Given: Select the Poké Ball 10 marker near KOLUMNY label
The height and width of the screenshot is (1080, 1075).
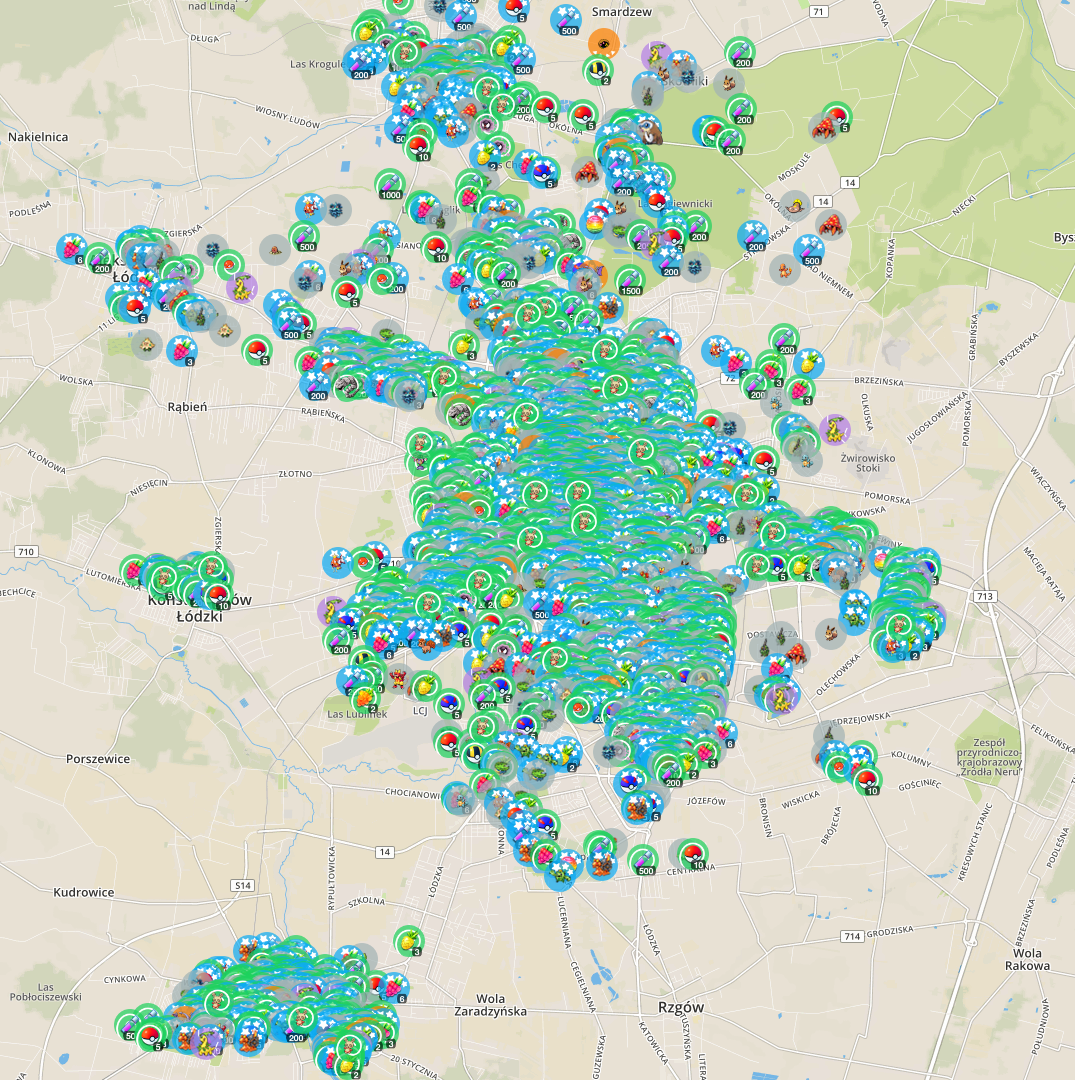Looking at the screenshot, I should (866, 780).
